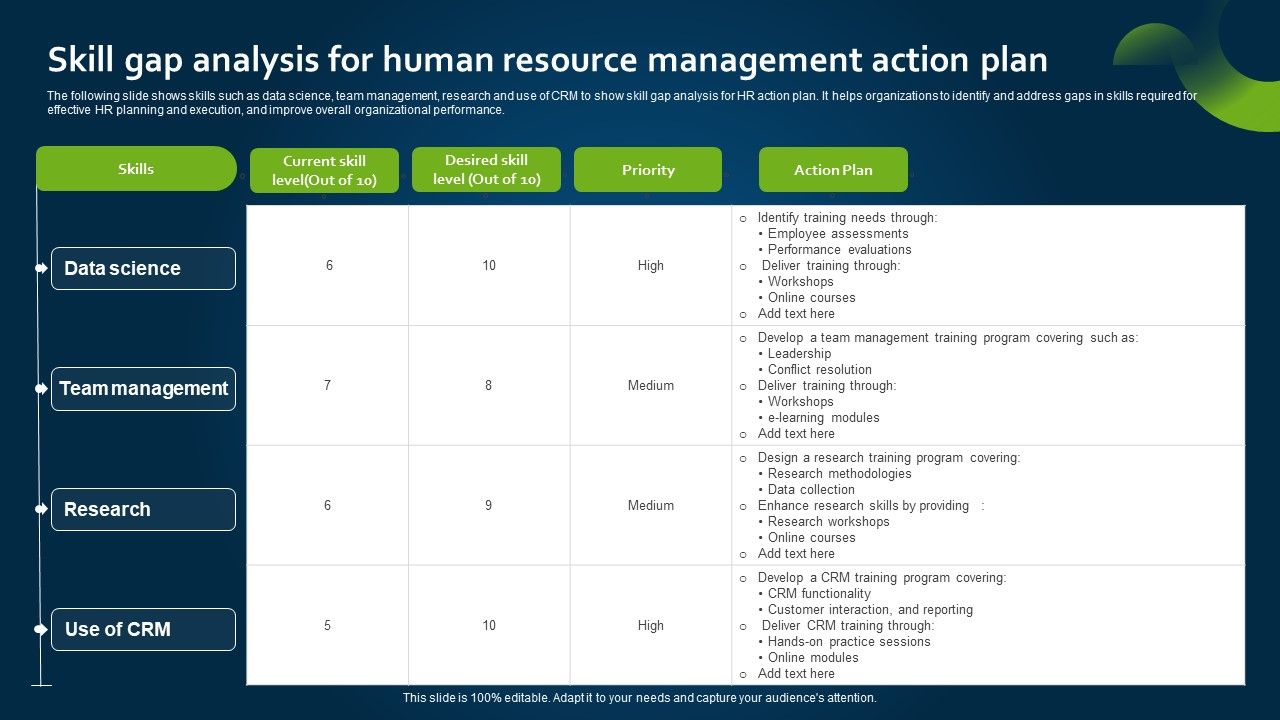Click the High priority cell for Data science

point(650,265)
